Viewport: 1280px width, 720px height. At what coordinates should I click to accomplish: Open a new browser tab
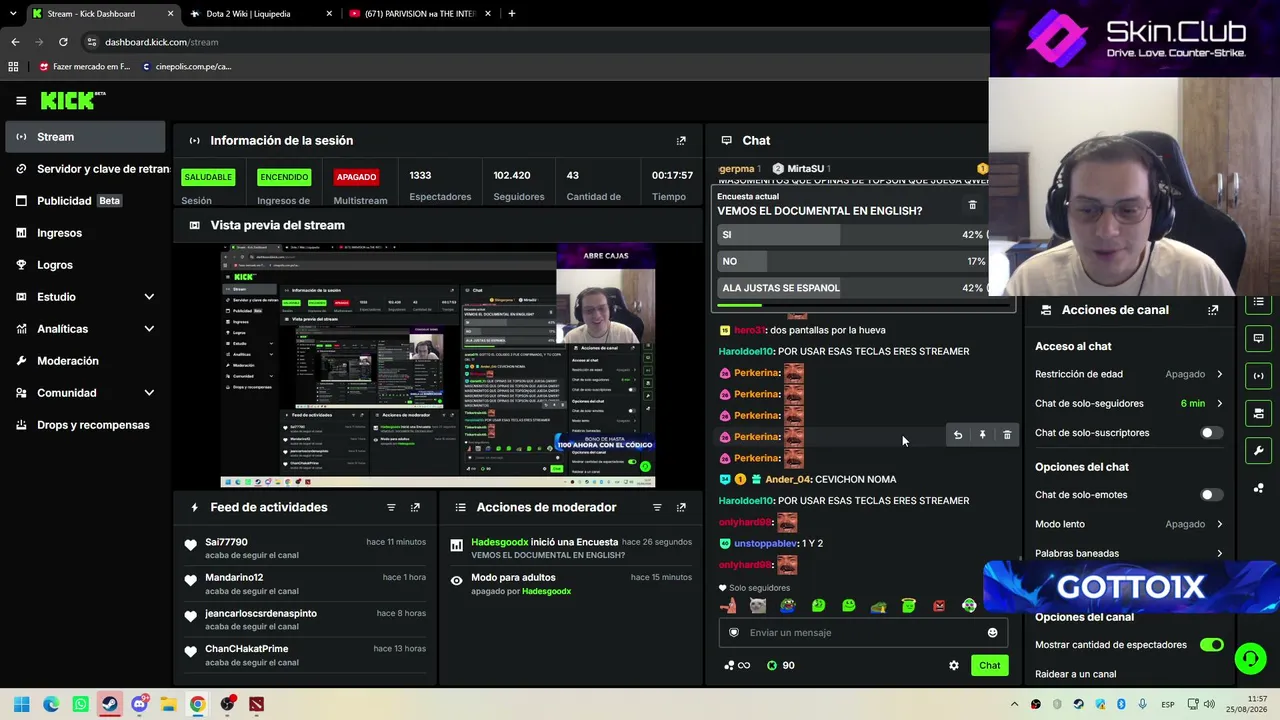point(512,14)
